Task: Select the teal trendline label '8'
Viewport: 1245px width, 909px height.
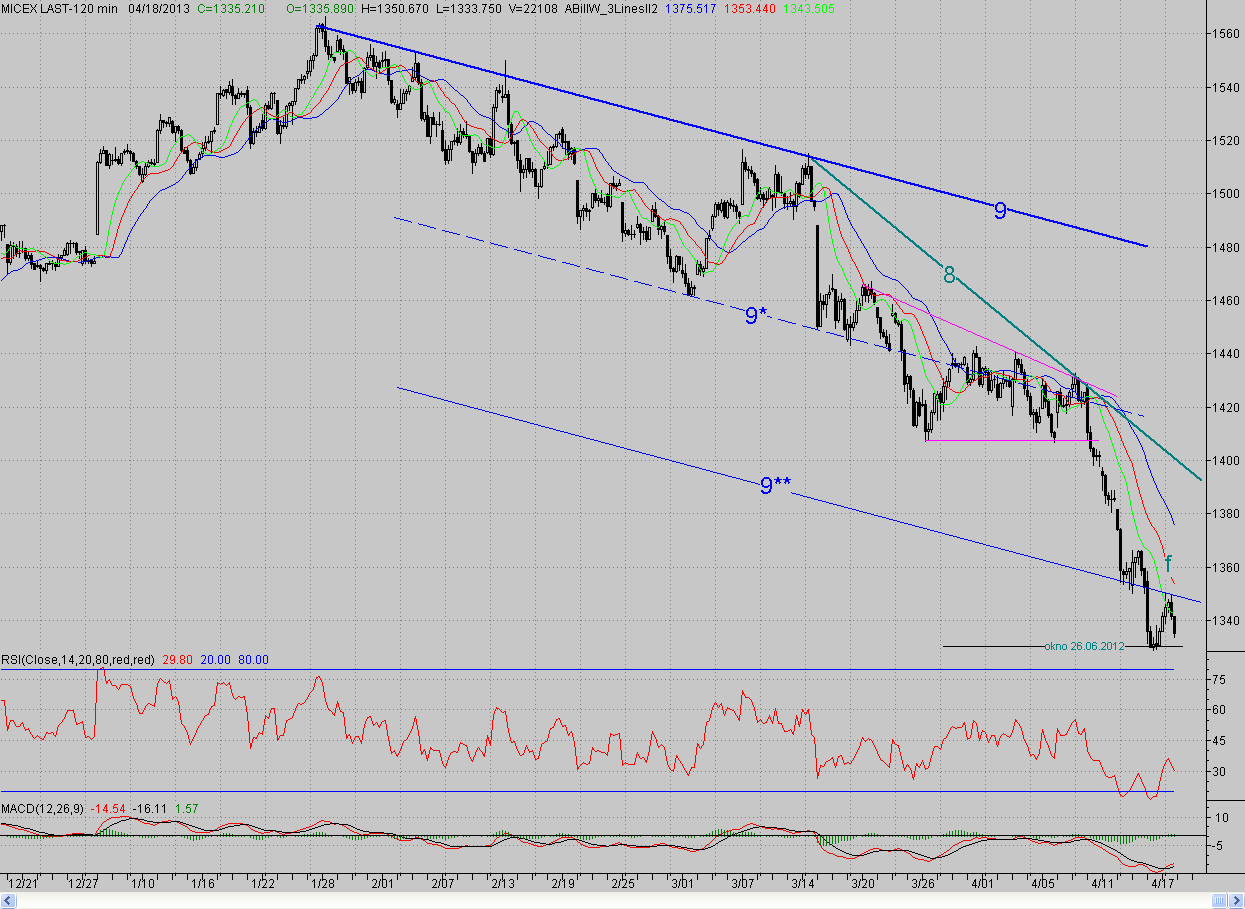Action: (x=950, y=275)
